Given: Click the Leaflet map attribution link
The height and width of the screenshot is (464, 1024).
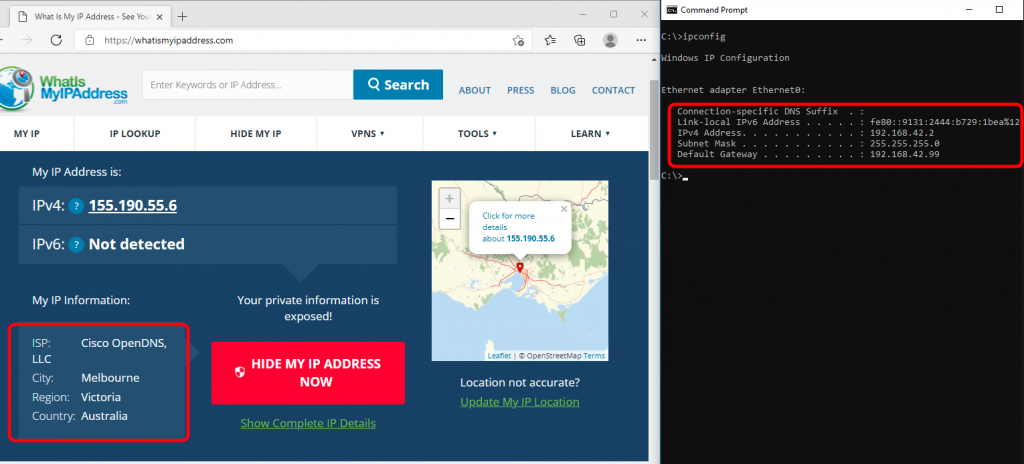Looking at the screenshot, I should point(499,356).
